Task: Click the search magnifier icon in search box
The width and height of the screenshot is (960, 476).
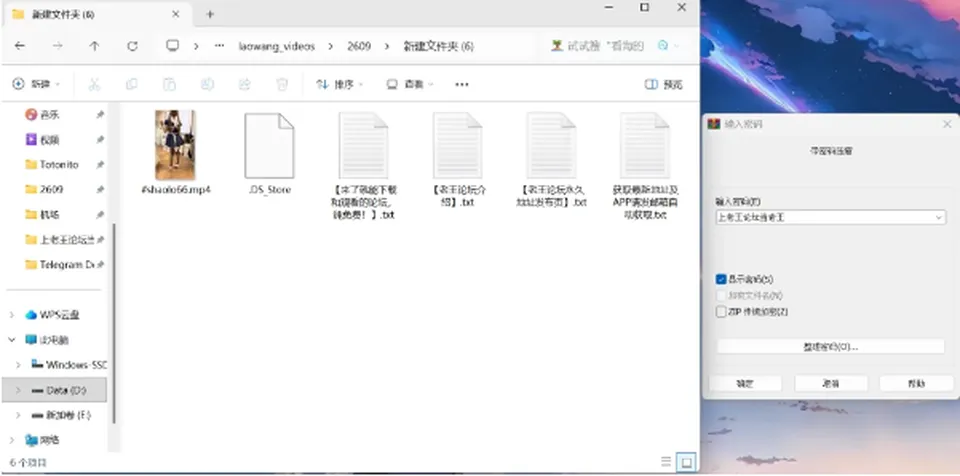Action: (663, 46)
